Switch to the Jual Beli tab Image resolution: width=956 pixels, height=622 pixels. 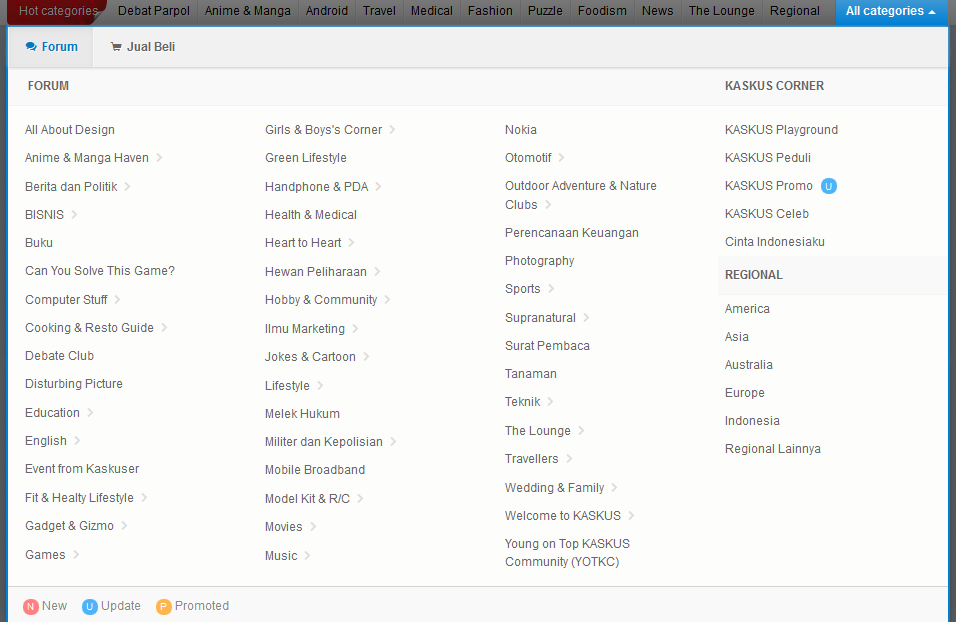143,47
